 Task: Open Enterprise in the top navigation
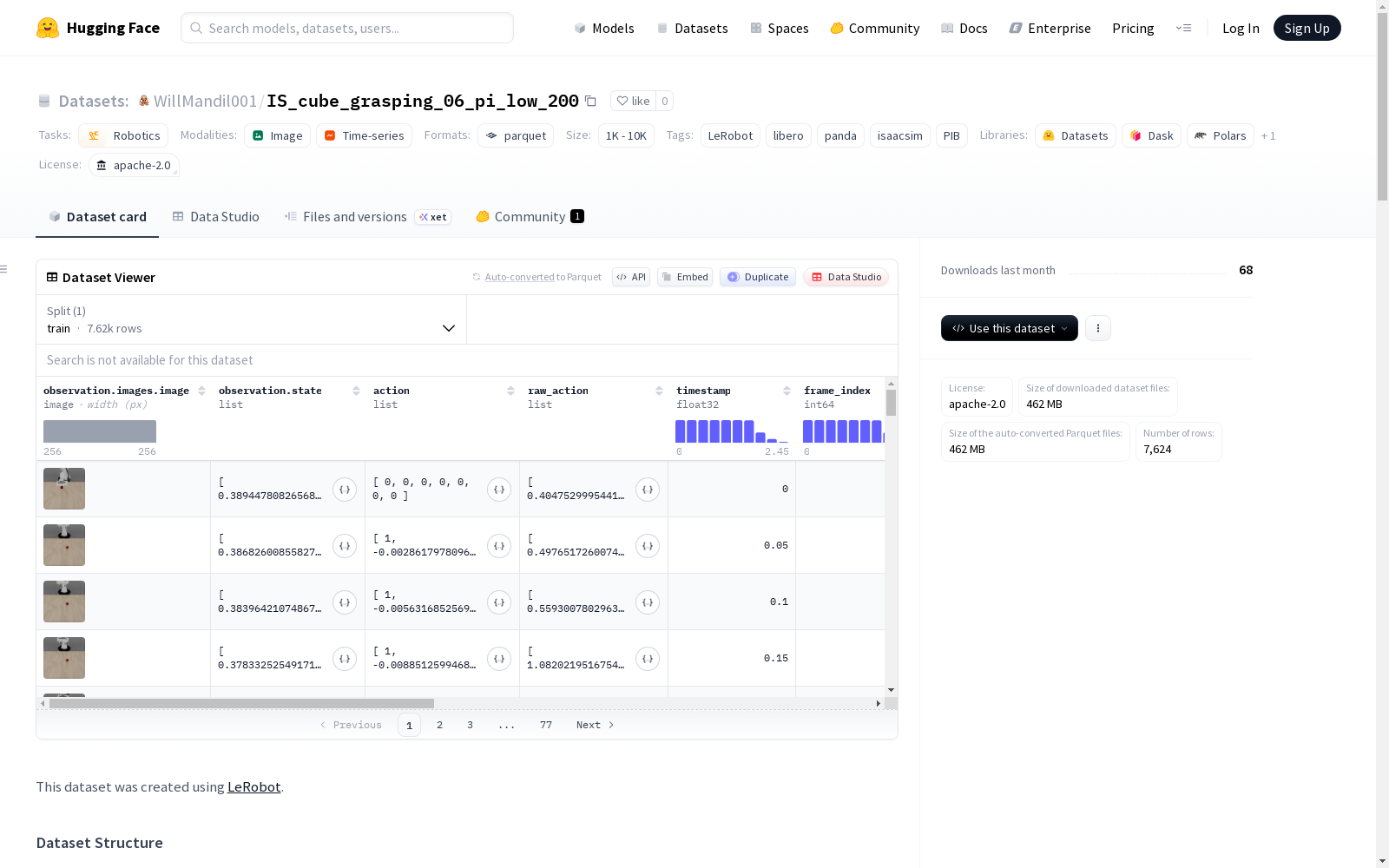[1050, 28]
